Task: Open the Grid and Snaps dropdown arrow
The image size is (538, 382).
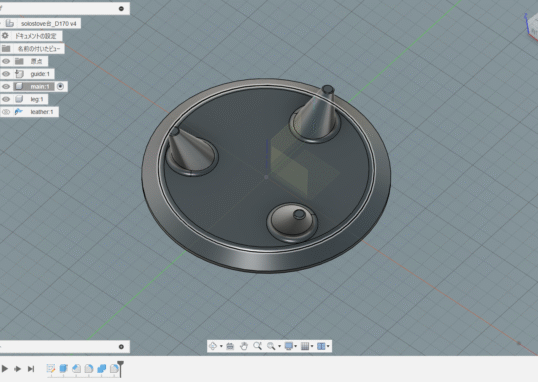Action: [312, 346]
